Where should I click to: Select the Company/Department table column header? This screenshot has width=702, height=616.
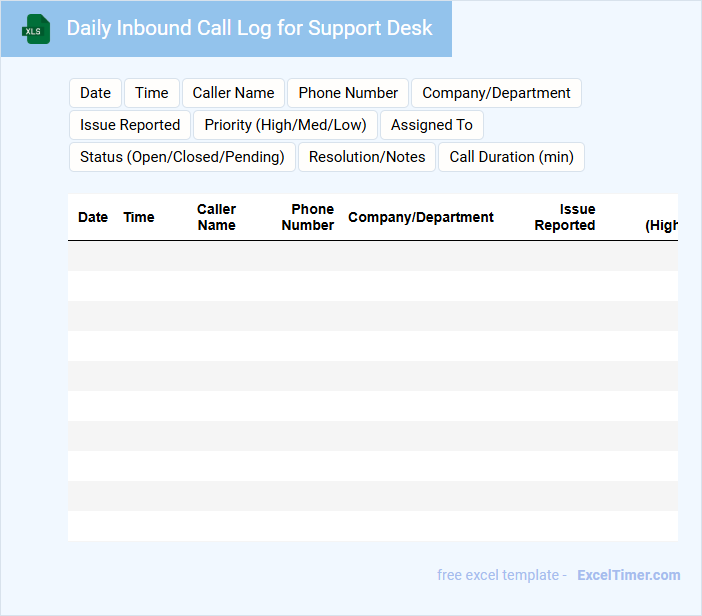point(421,217)
